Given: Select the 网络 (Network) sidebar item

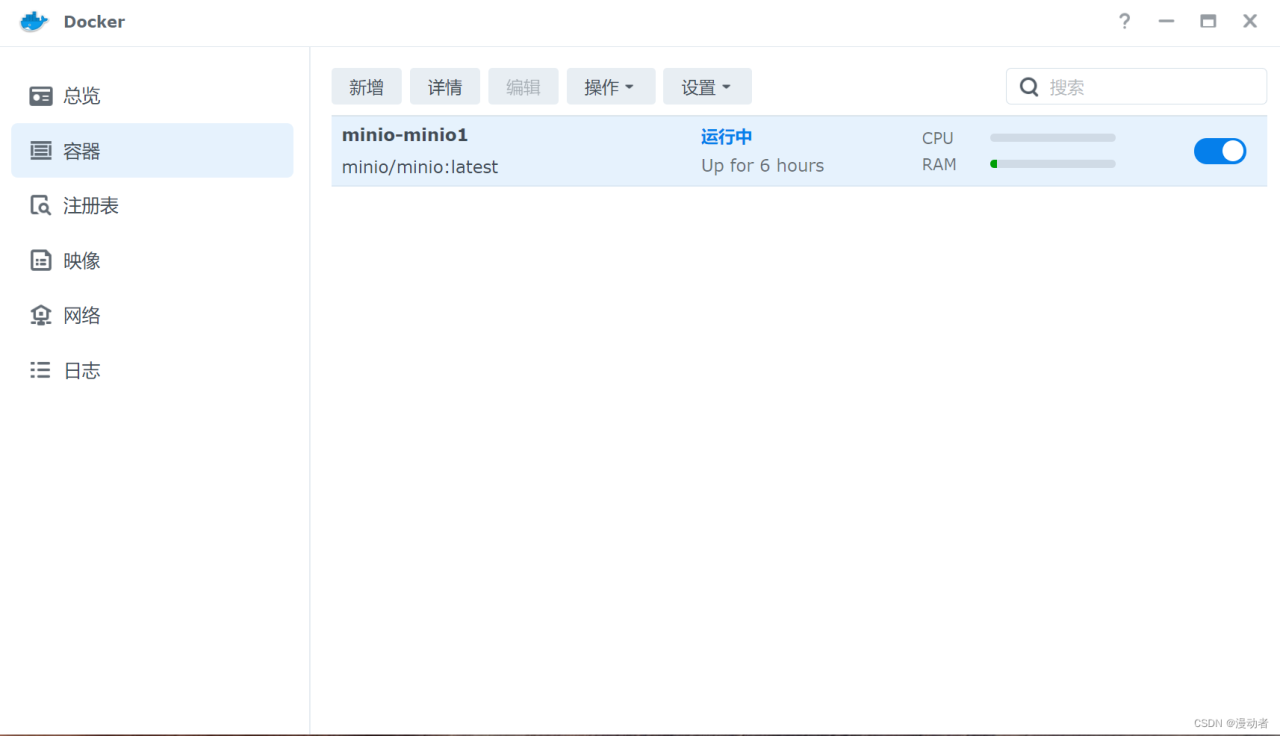Looking at the screenshot, I should pos(82,315).
